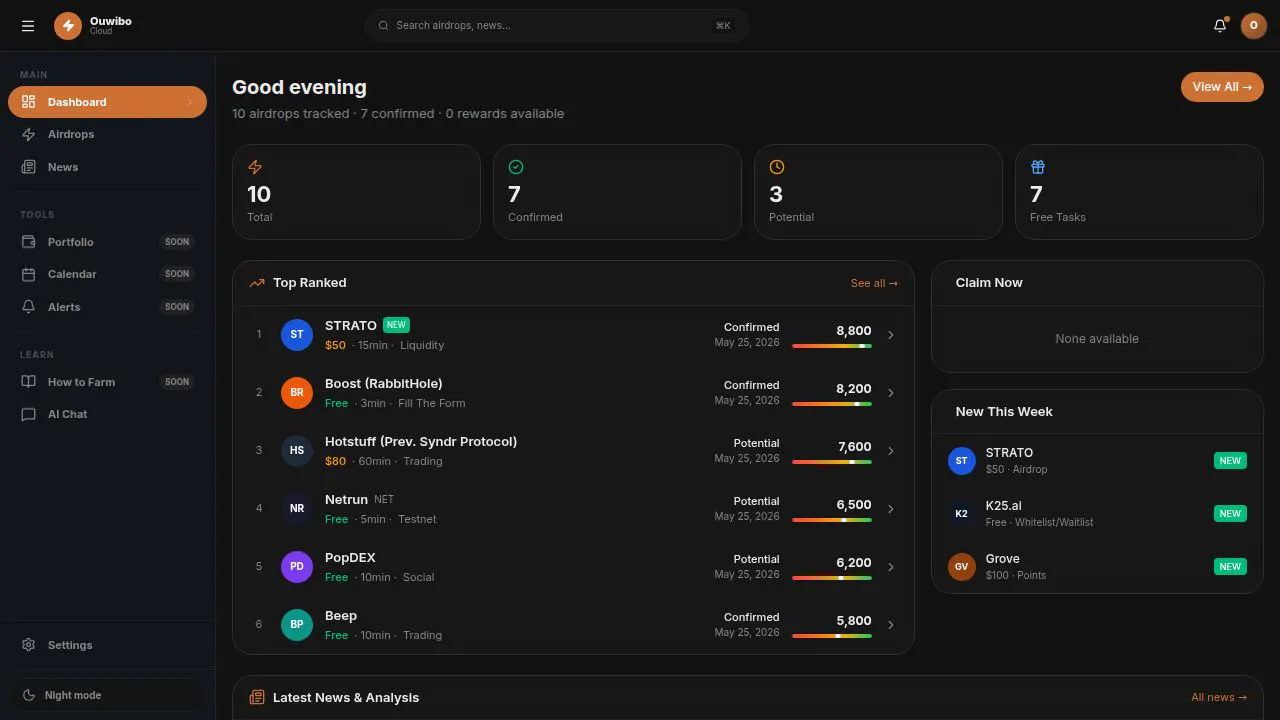Click the See all link
The image size is (1280, 720).
tap(874, 283)
